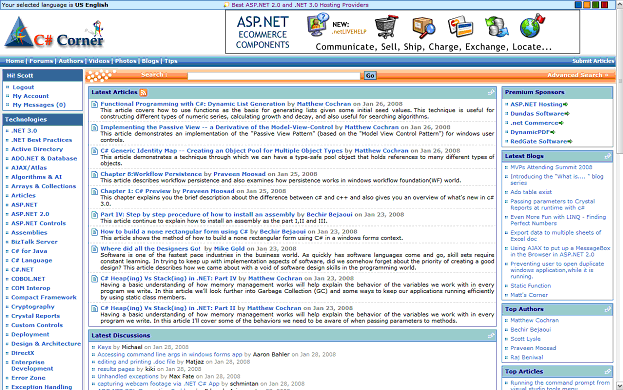Open ASP.NET 2.0 technology category
This screenshot has height=390, width=623.
pyautogui.click(x=30, y=214)
